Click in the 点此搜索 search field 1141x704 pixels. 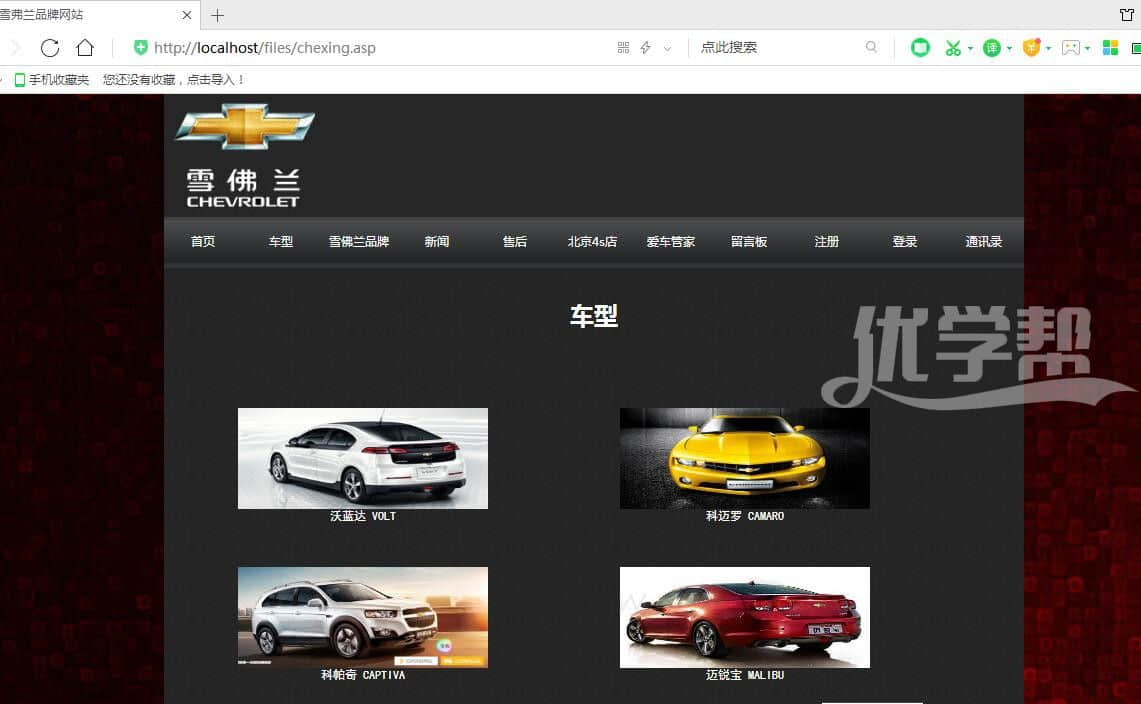coord(775,47)
